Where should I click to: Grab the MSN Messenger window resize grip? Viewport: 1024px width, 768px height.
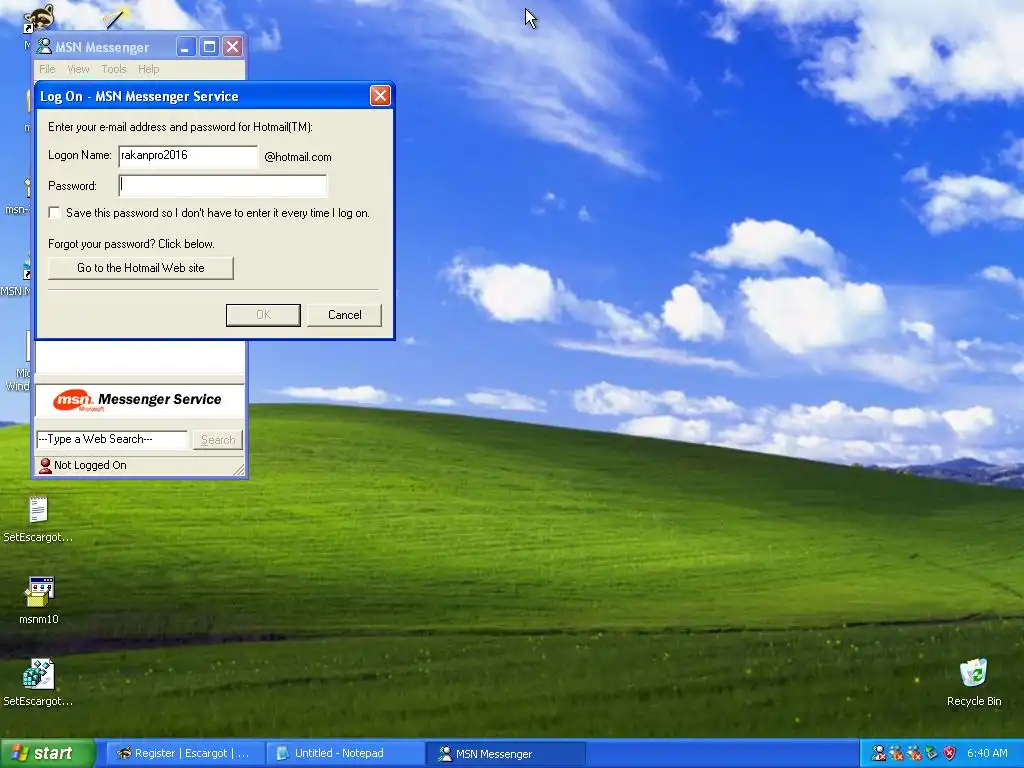(239, 470)
